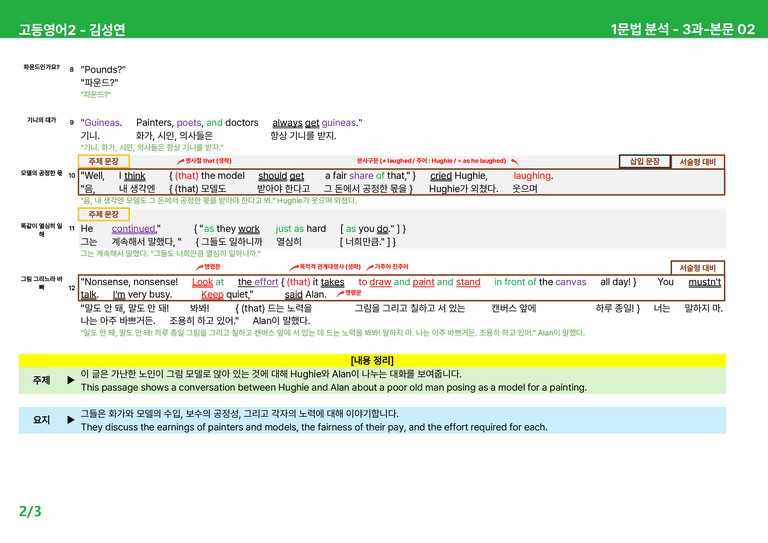
Task: Click the 삽입 문장 tag
Action: click(x=645, y=161)
